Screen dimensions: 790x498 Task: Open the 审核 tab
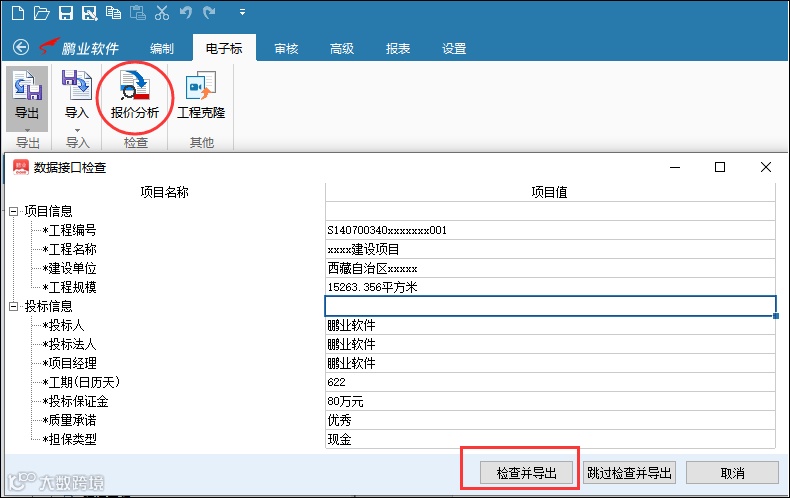(x=286, y=48)
